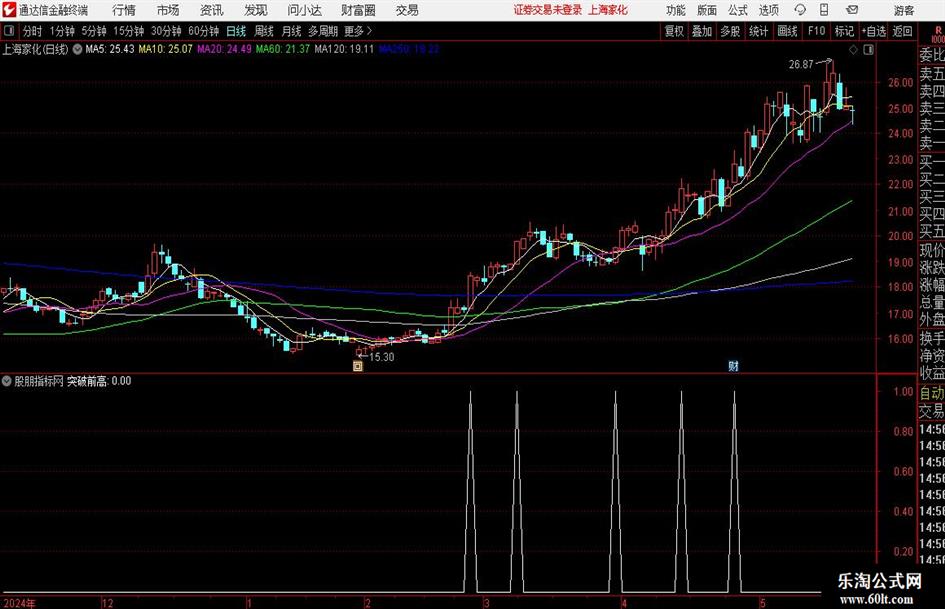This screenshot has width=945, height=609.
Task: Click the 自动 button on right sidebar
Action: point(932,393)
